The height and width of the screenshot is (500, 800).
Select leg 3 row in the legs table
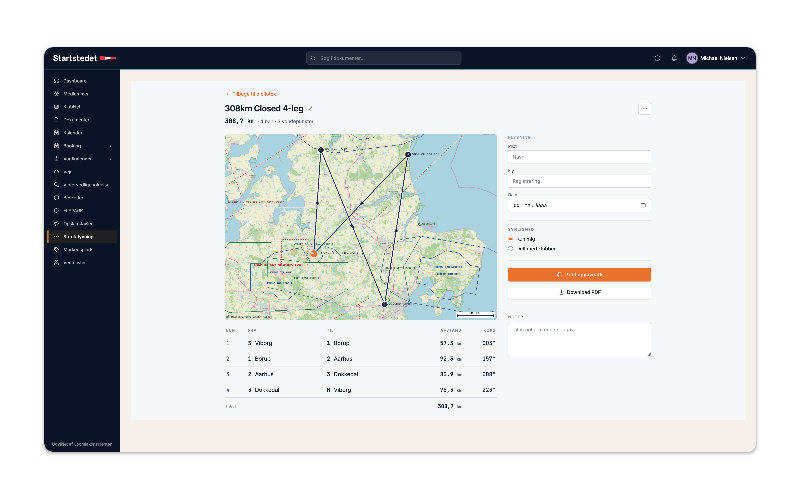click(x=361, y=374)
